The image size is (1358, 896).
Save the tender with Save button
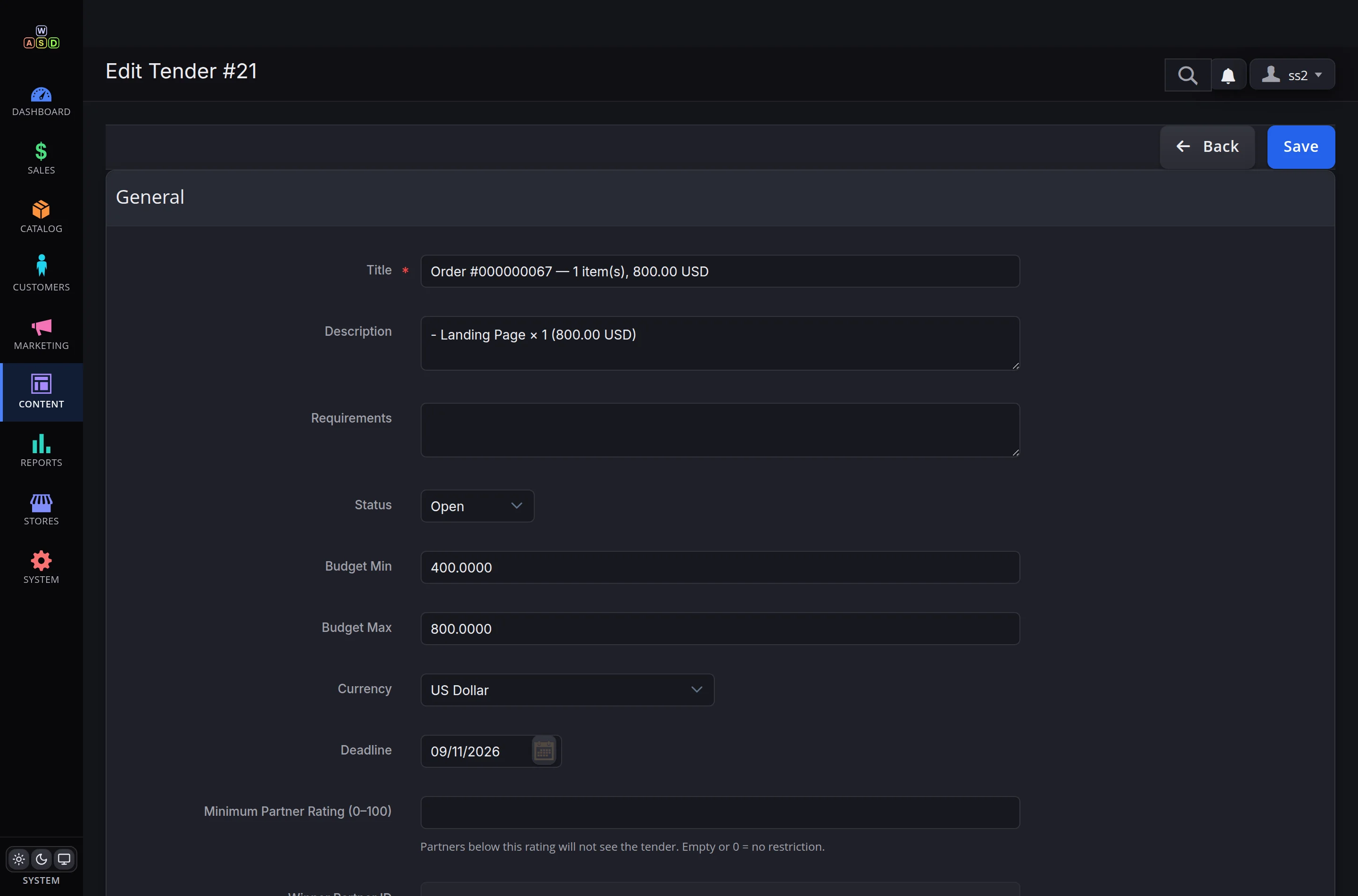point(1301,147)
